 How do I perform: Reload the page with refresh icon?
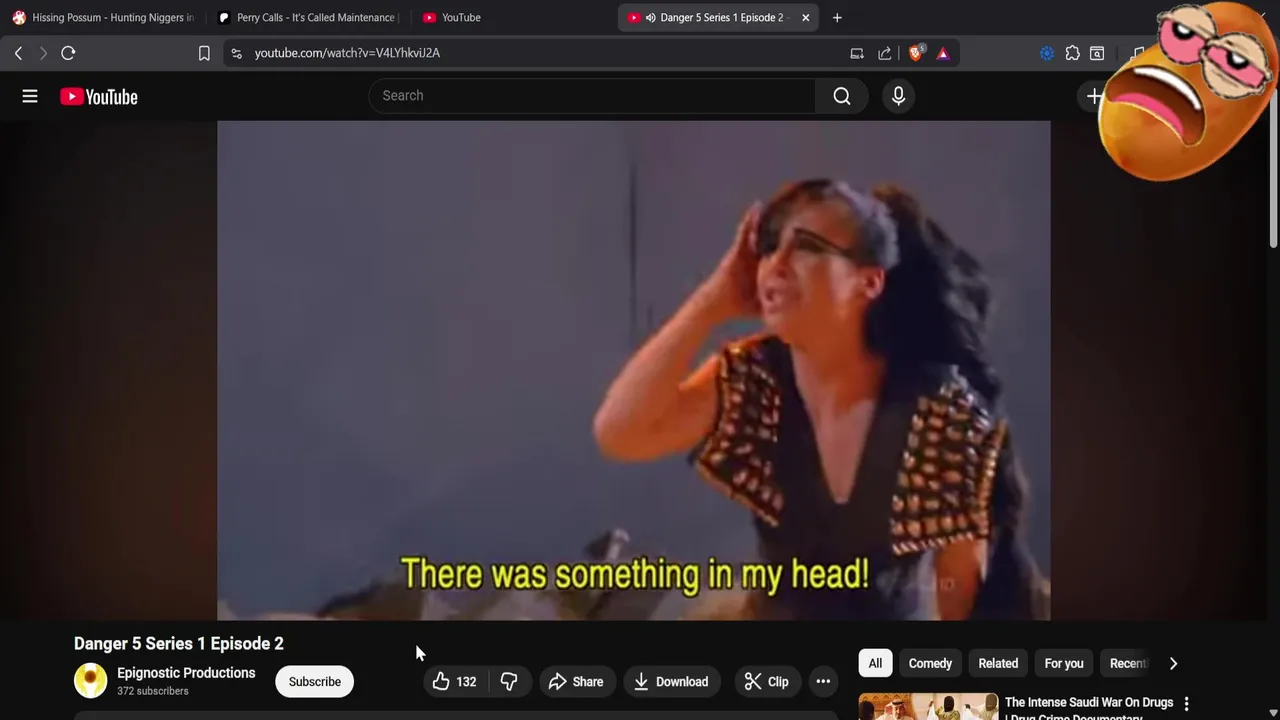68,53
